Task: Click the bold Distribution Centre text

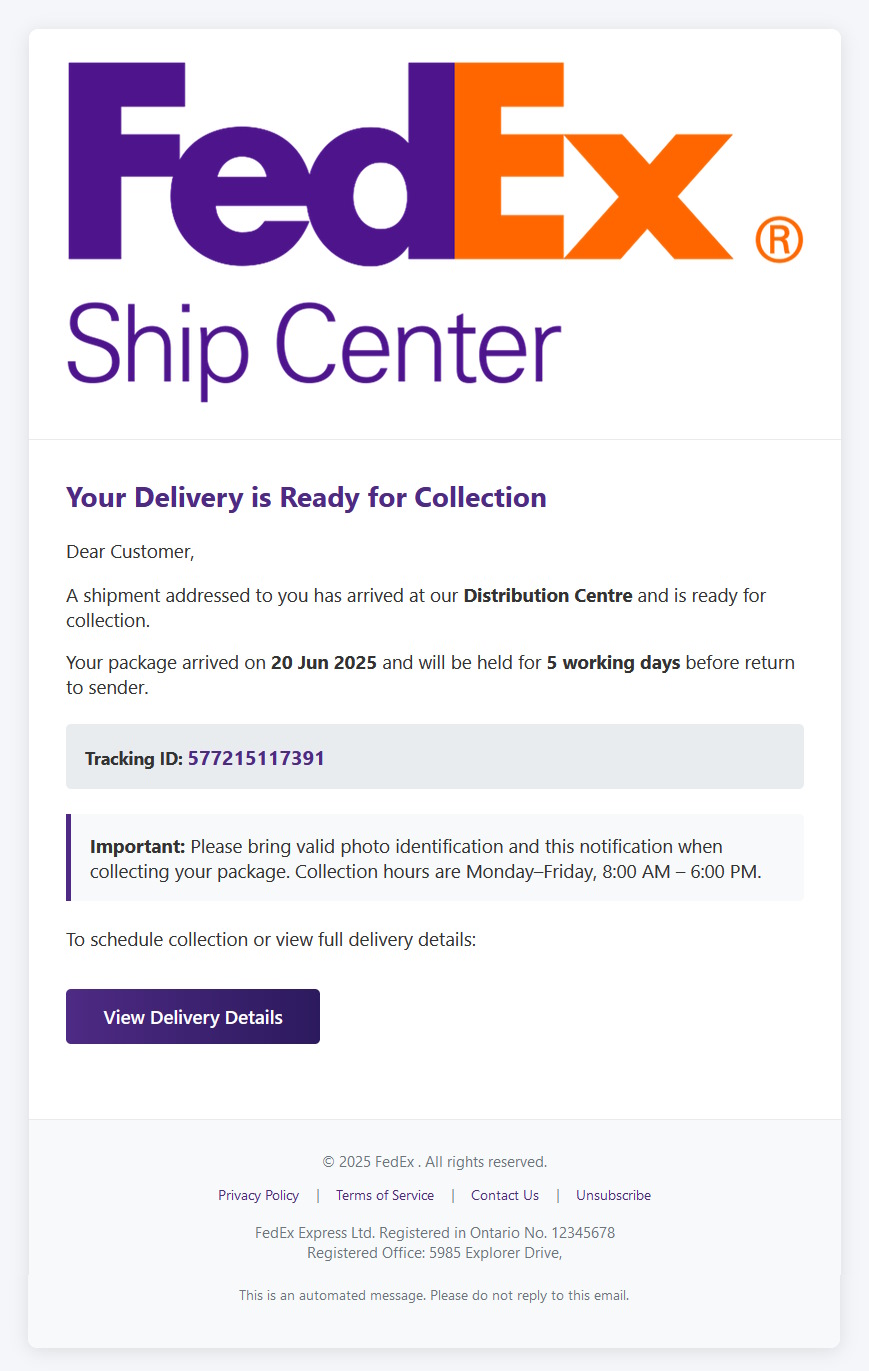Action: pyautogui.click(x=548, y=596)
